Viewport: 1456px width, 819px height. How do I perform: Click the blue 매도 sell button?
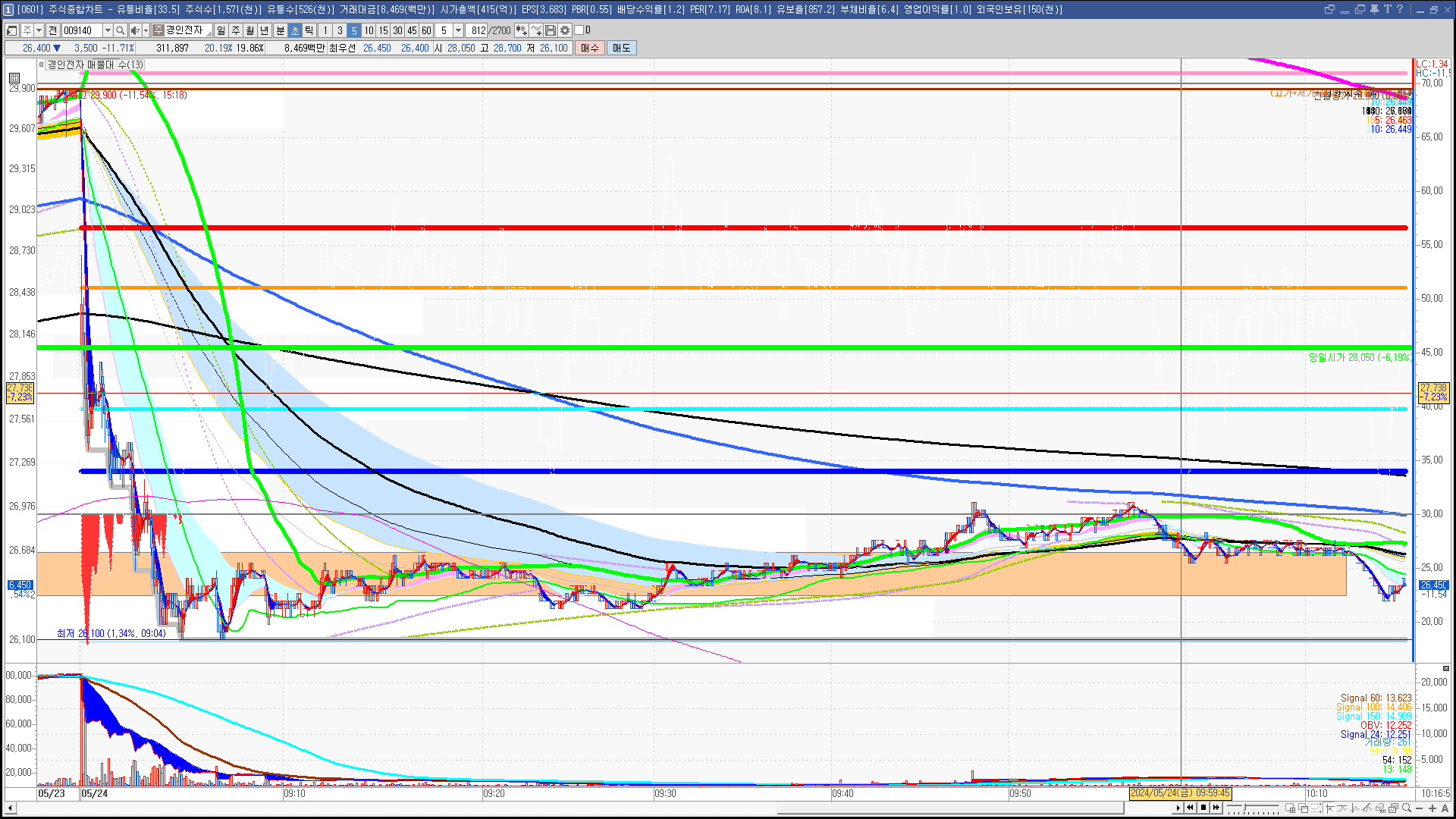coord(622,48)
